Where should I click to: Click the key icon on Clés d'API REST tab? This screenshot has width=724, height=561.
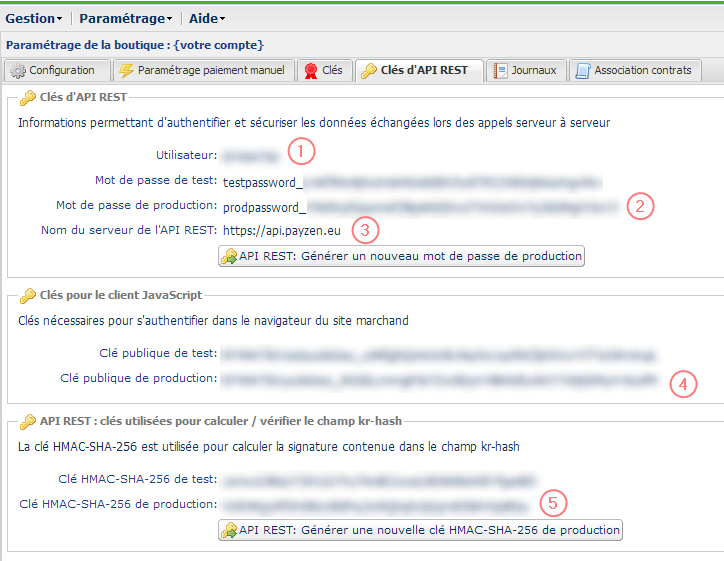tap(369, 70)
